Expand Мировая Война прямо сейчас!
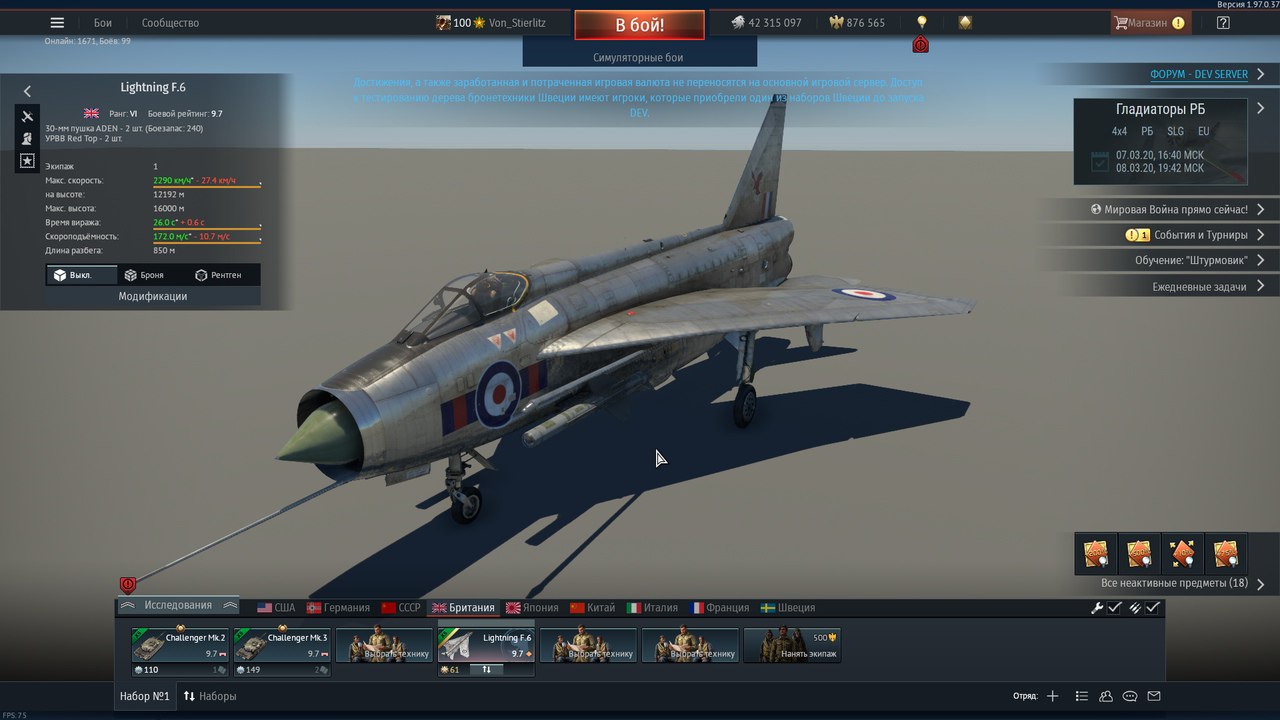The width and height of the screenshot is (1280, 720). 1261,209
